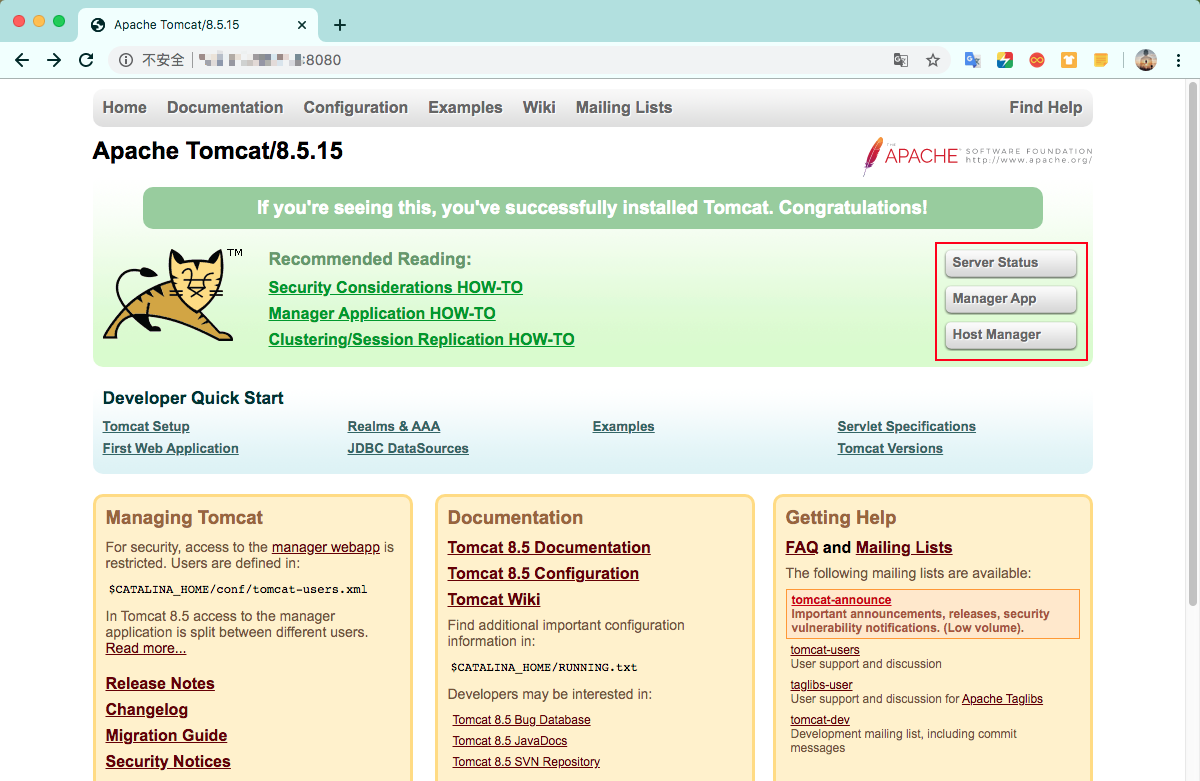
Task: Open the Release Notes link
Action: point(160,684)
